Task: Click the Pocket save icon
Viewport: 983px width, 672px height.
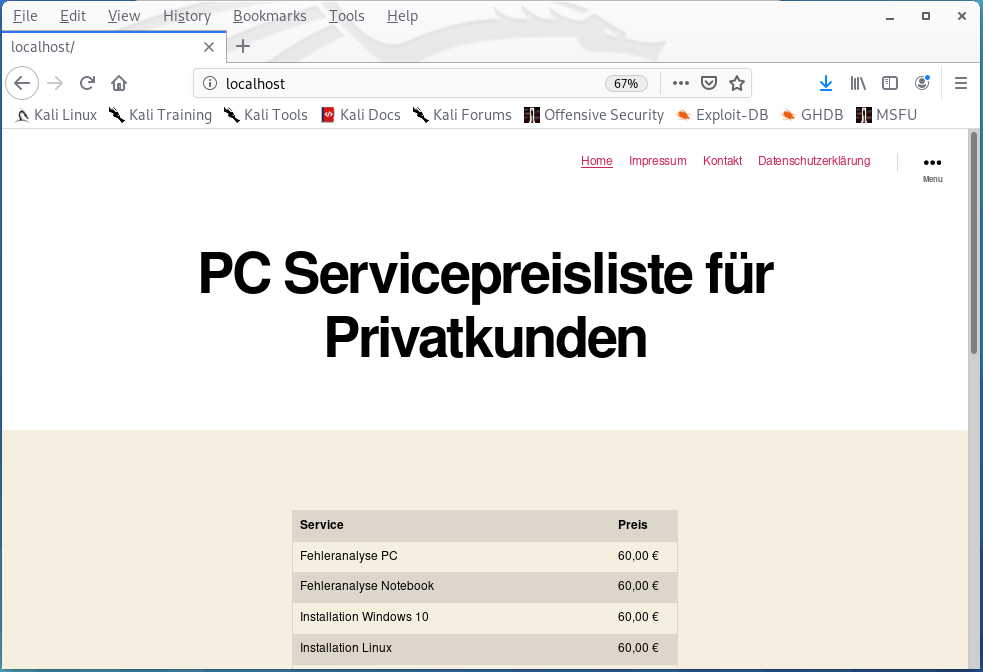Action: coord(710,83)
